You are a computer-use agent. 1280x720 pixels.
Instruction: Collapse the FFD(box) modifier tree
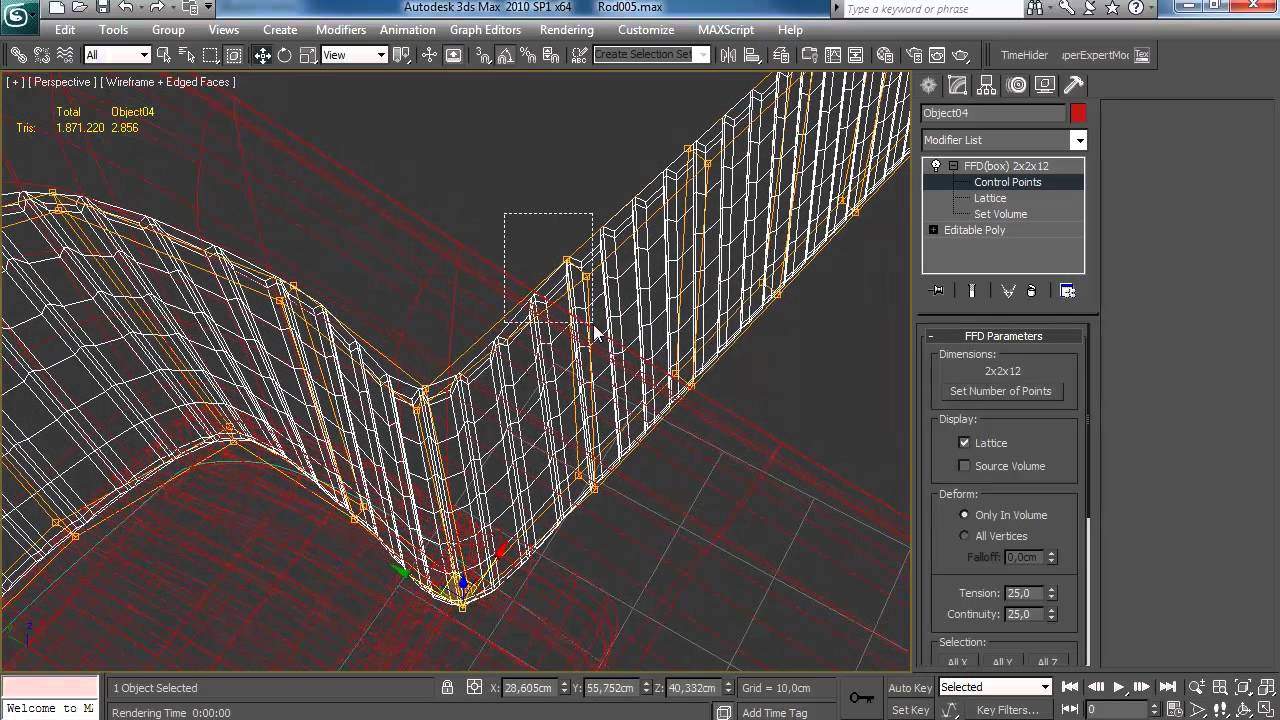(953, 166)
